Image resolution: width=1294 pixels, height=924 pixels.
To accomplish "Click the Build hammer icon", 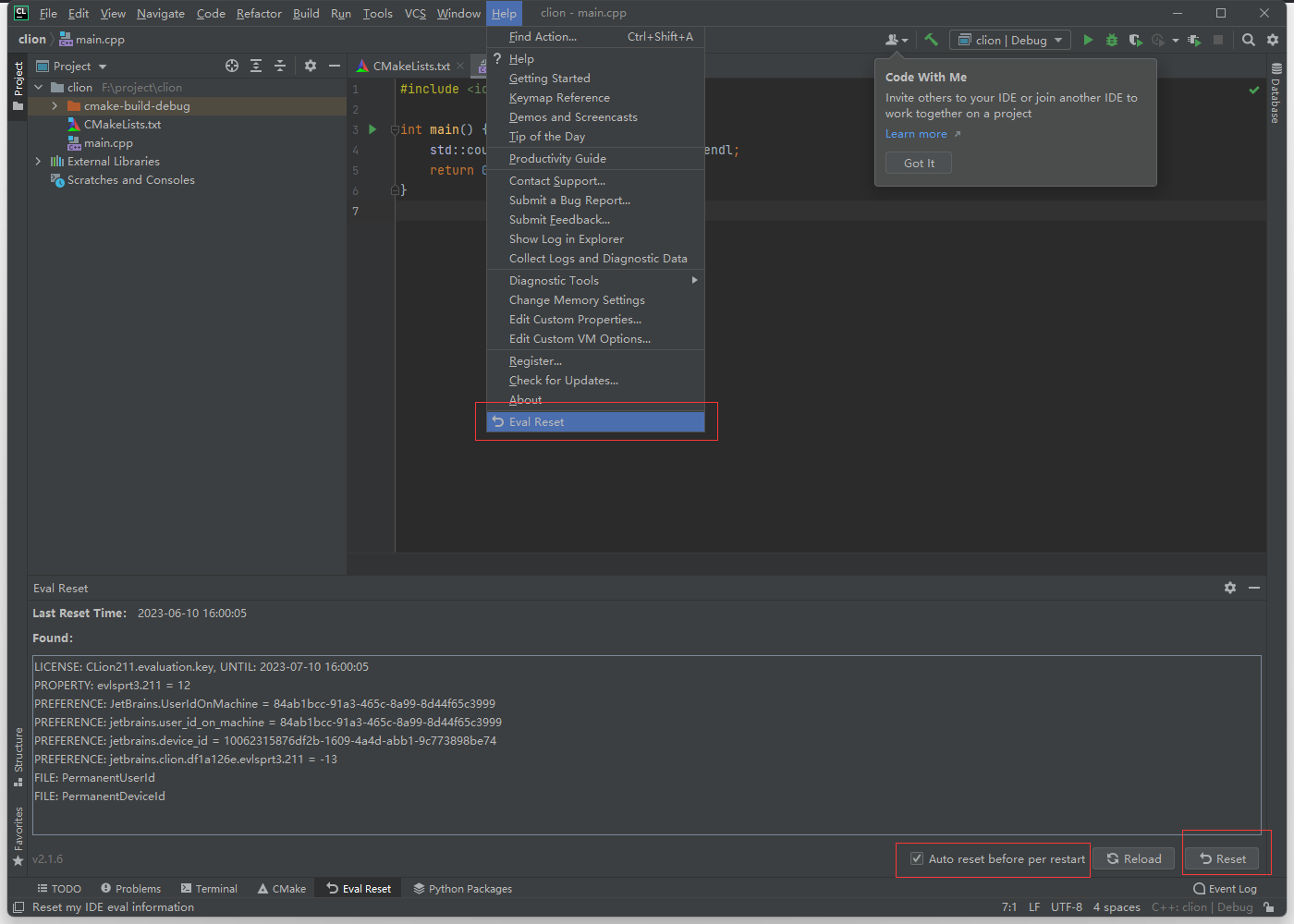I will [x=931, y=40].
